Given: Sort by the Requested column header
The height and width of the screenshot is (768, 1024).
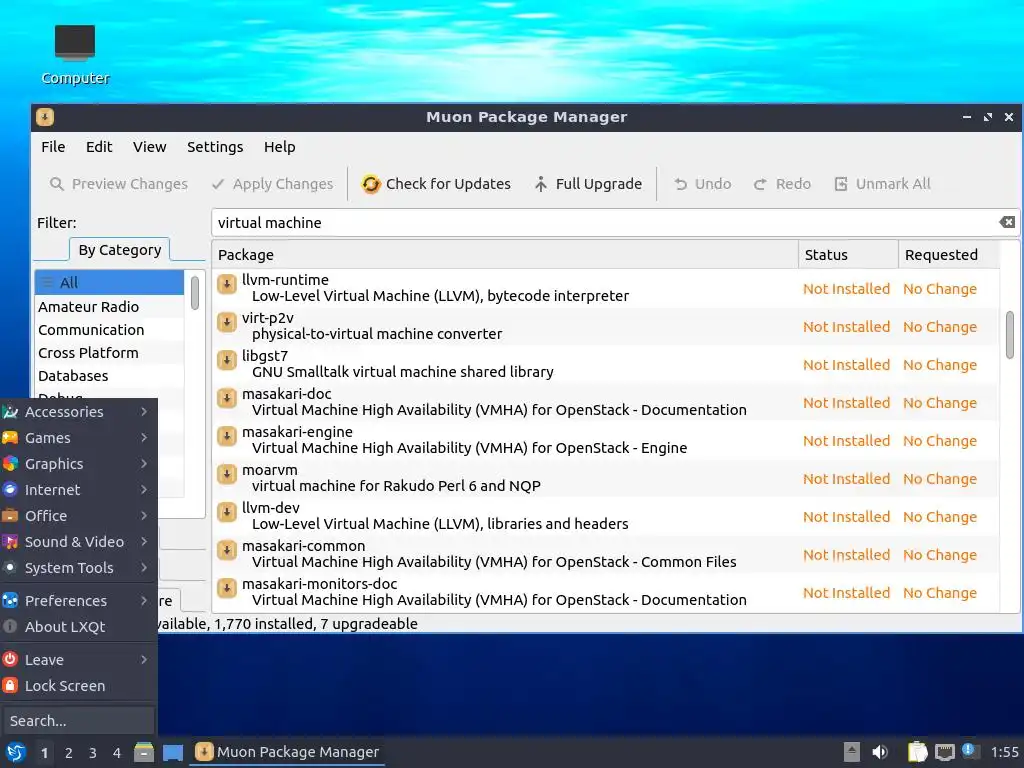Looking at the screenshot, I should [x=949, y=255].
